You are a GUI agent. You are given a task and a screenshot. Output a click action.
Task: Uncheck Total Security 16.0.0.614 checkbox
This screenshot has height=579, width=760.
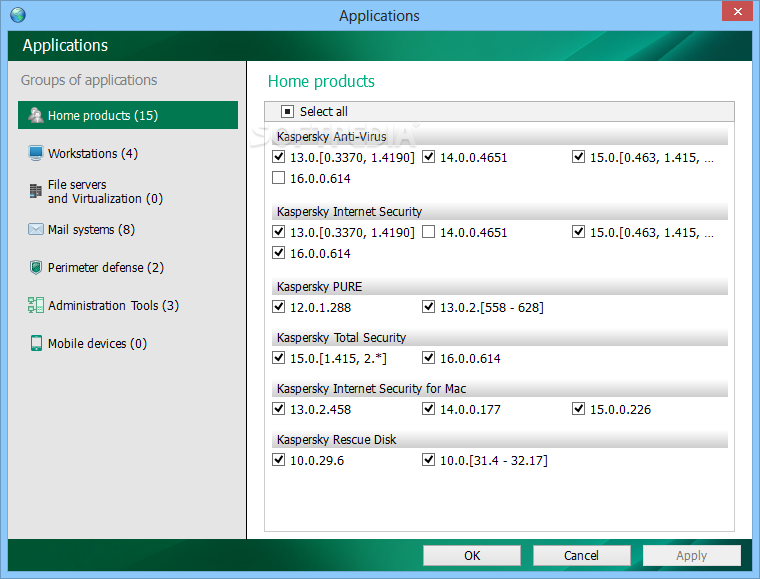(x=428, y=358)
